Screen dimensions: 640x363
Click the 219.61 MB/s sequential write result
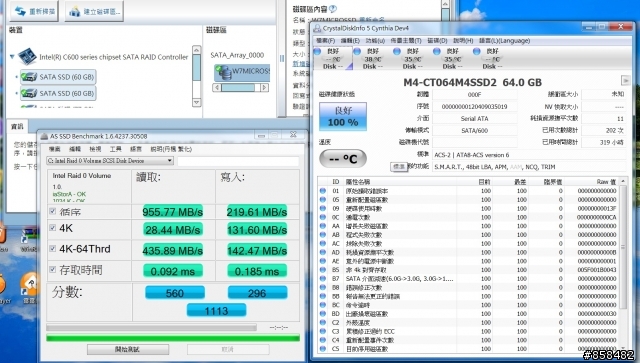point(257,212)
